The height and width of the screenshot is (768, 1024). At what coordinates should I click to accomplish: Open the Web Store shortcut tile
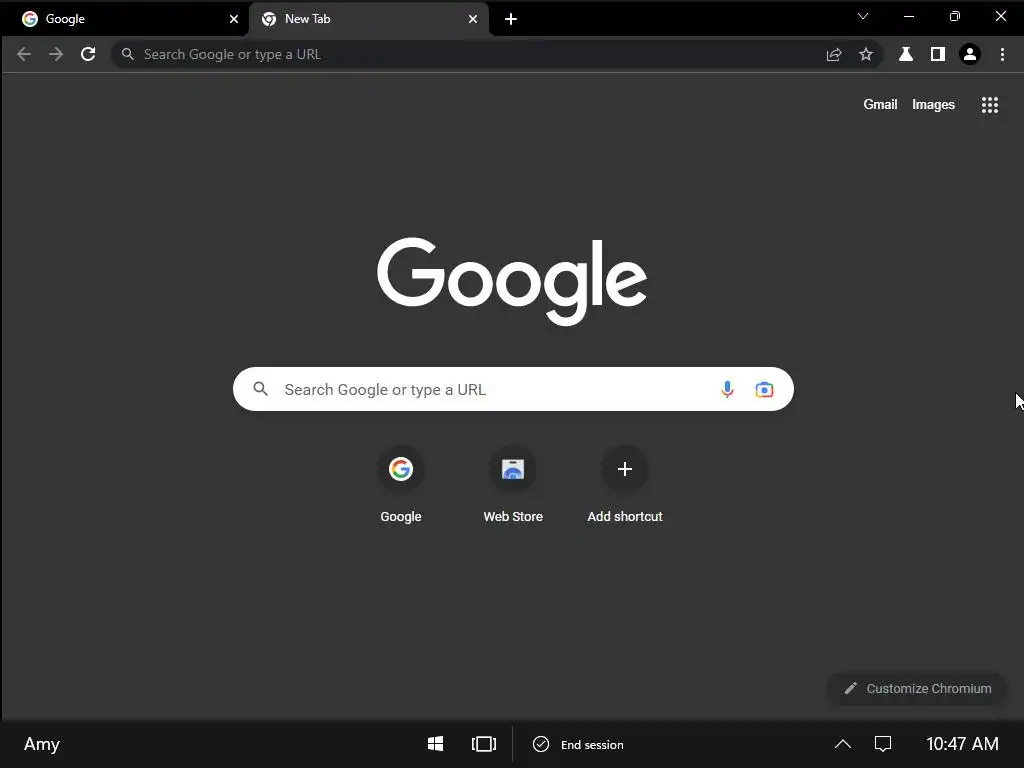[x=513, y=485]
